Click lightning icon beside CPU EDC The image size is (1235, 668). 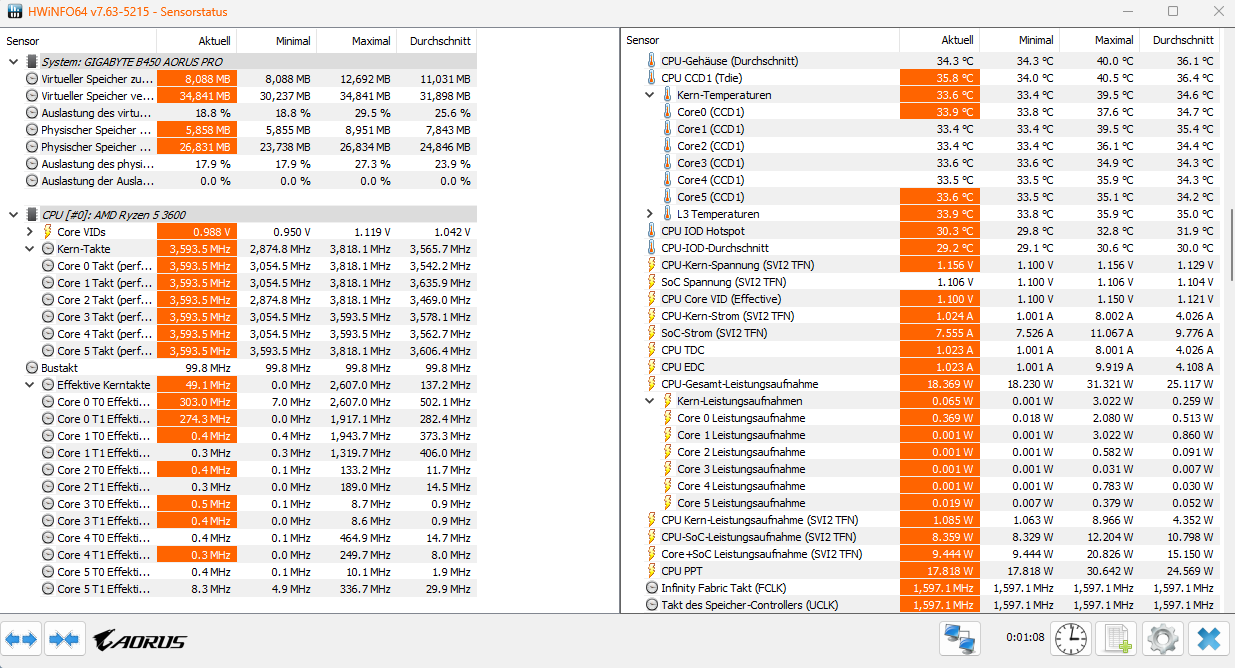point(652,367)
